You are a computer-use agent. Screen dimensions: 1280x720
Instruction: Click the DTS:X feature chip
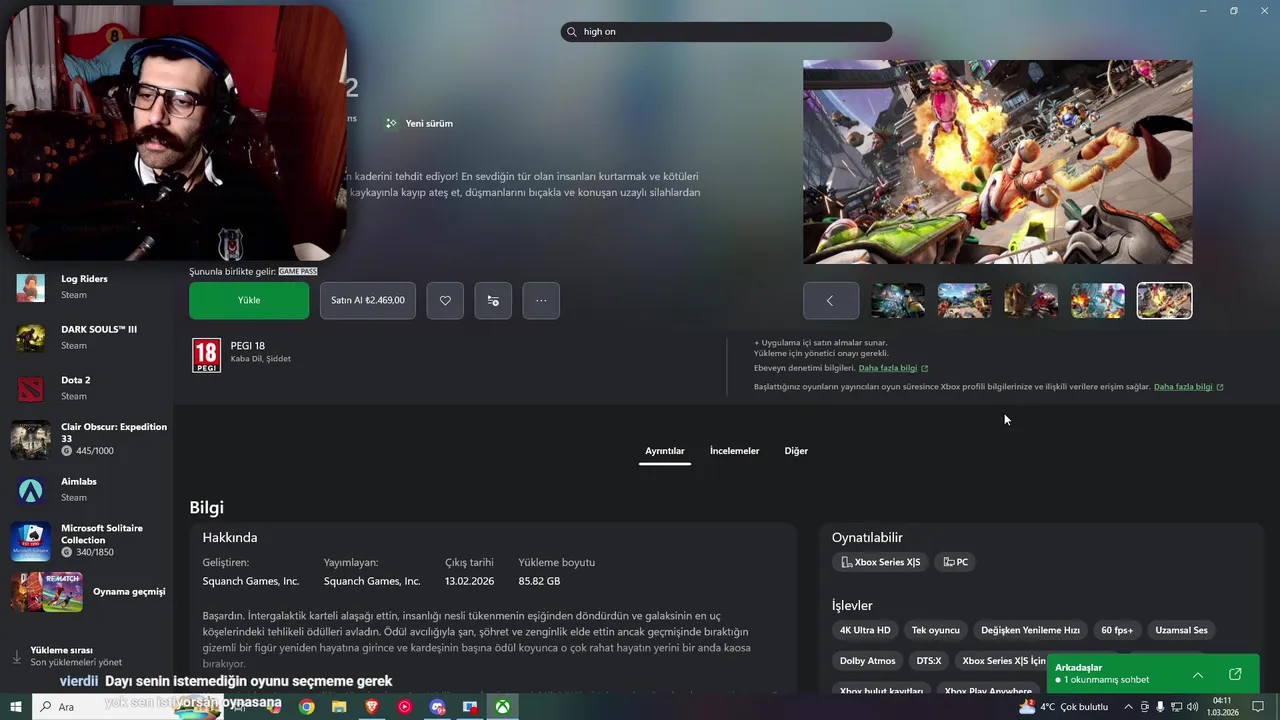coord(929,661)
